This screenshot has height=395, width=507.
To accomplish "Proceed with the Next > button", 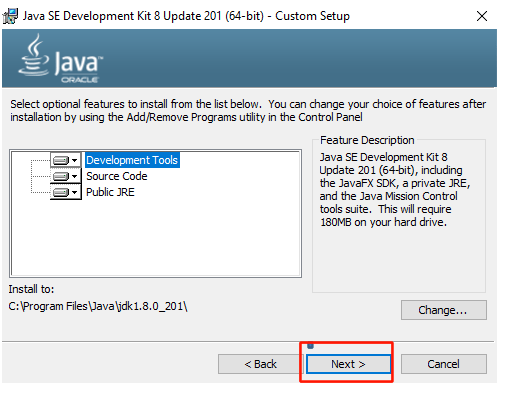I will (x=348, y=364).
